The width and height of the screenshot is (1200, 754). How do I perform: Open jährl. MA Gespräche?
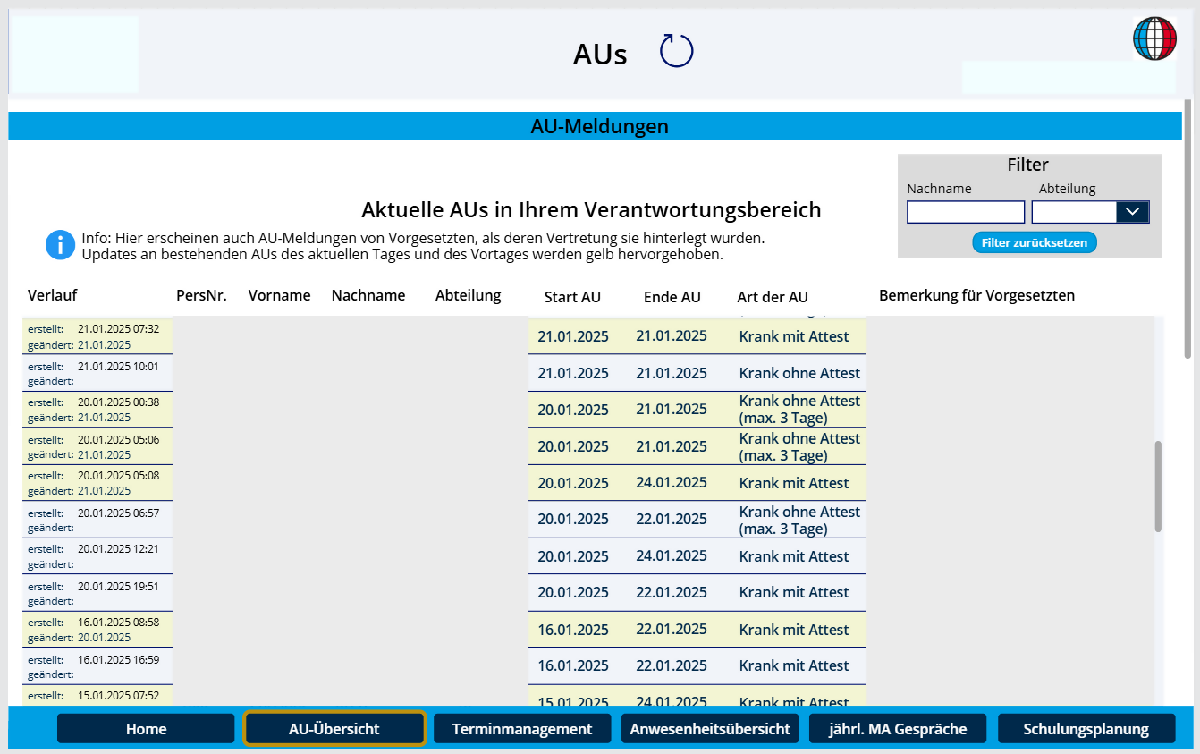[x=897, y=729]
